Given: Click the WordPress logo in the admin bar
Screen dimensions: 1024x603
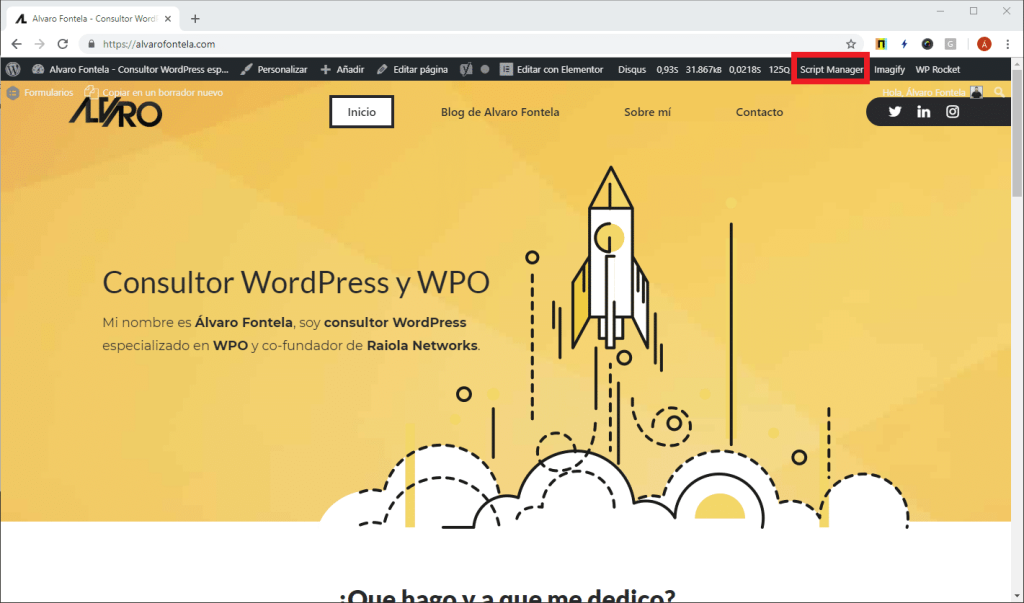Looking at the screenshot, I should tap(12, 69).
